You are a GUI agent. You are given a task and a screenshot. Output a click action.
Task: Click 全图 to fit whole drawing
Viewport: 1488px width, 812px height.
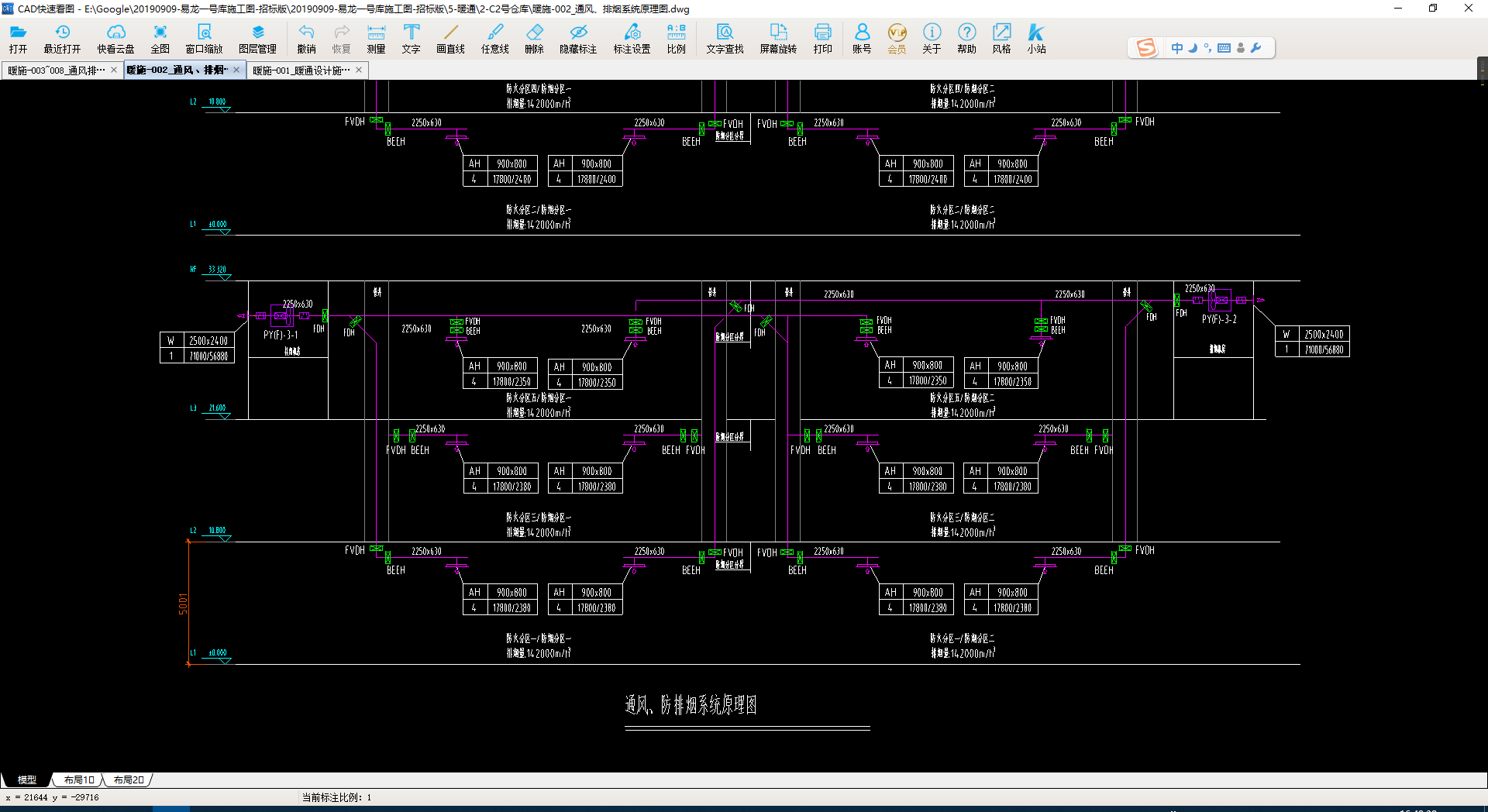point(160,38)
